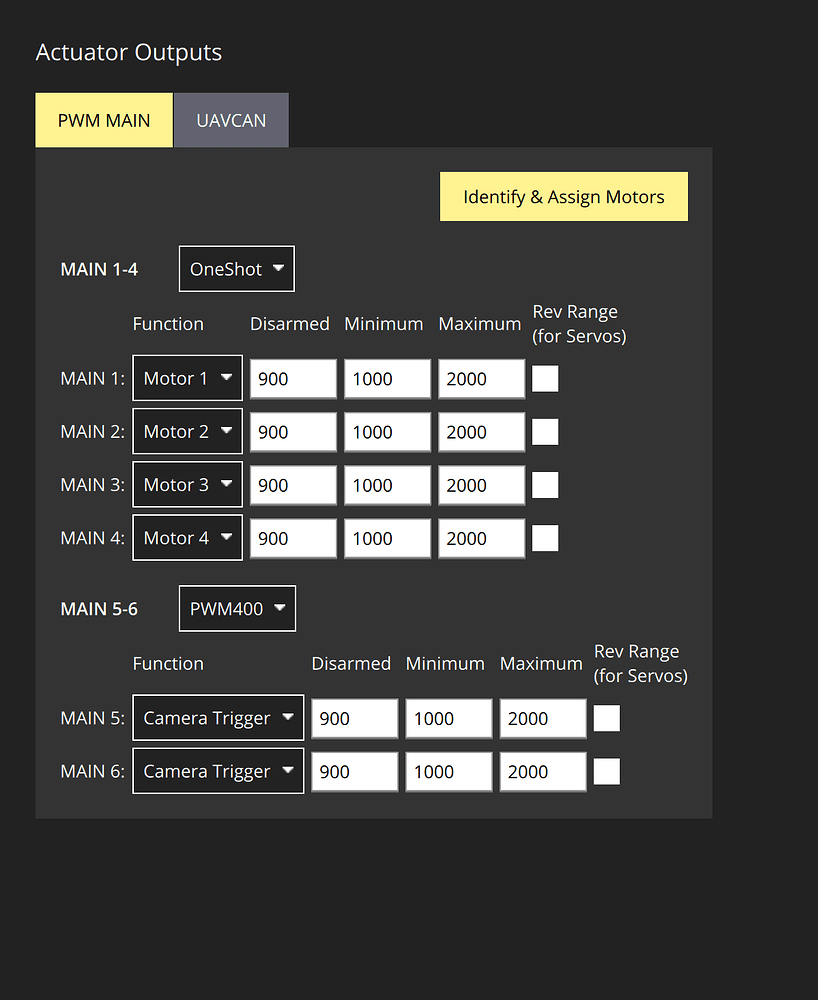Select the PWM MAIN tab
This screenshot has width=818, height=1000.
tap(103, 120)
